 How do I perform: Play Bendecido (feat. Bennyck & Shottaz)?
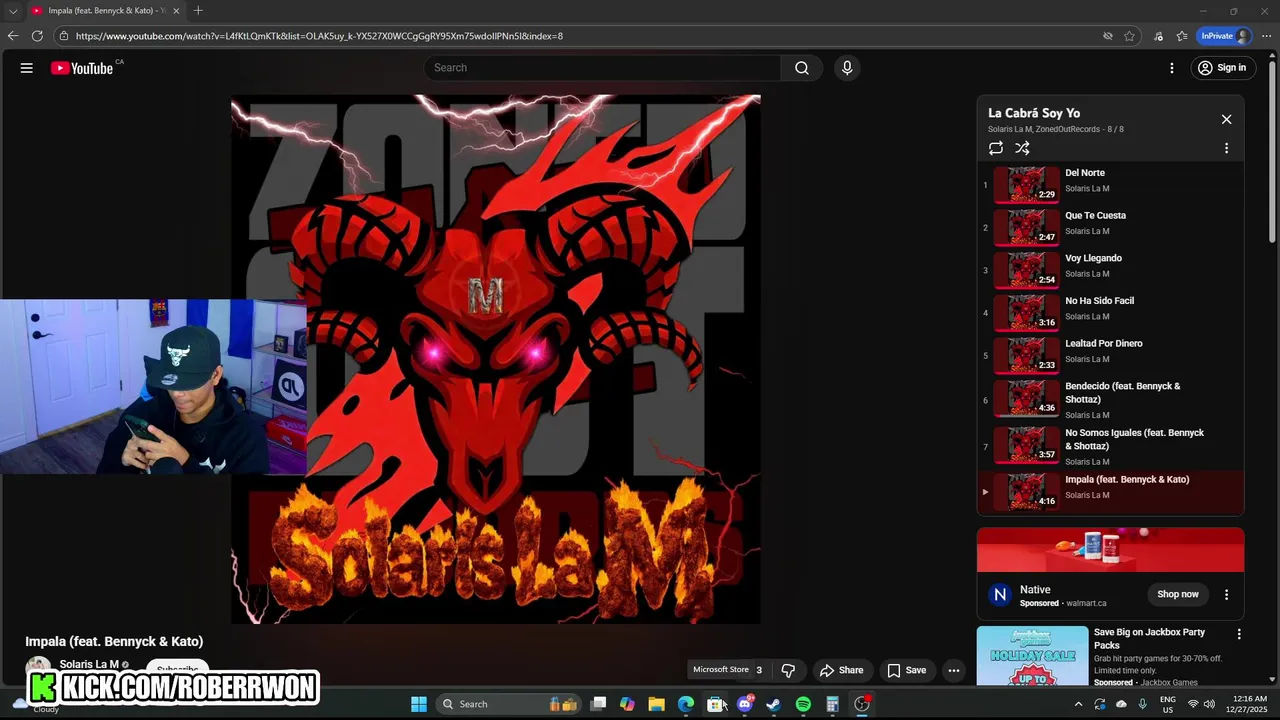(1110, 400)
